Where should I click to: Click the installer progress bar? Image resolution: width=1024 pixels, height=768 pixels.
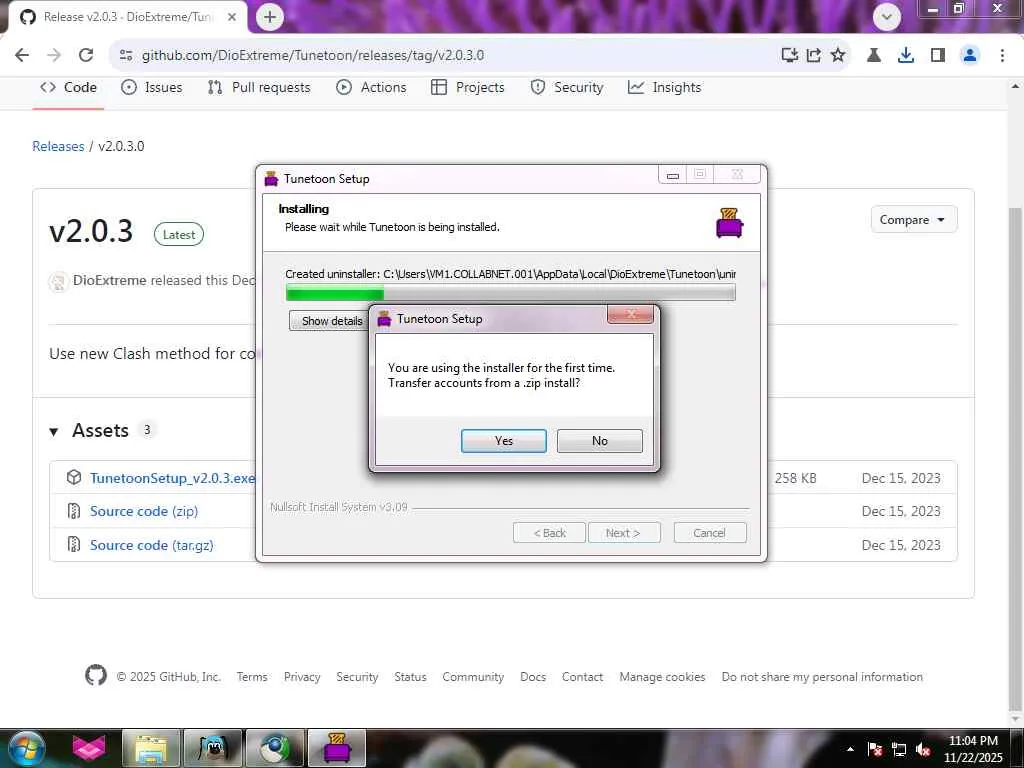pos(510,293)
